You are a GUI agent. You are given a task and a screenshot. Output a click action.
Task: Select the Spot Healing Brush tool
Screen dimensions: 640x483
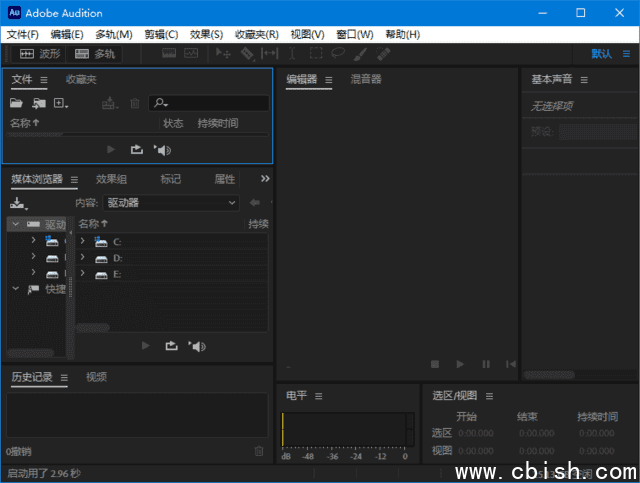(383, 53)
